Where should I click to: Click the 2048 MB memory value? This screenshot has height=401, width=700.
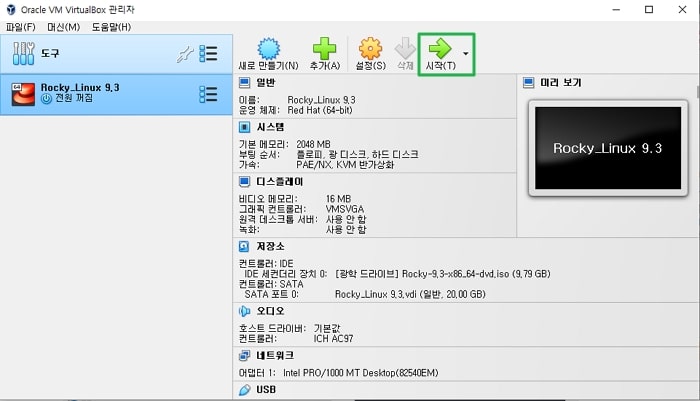[x=313, y=144]
